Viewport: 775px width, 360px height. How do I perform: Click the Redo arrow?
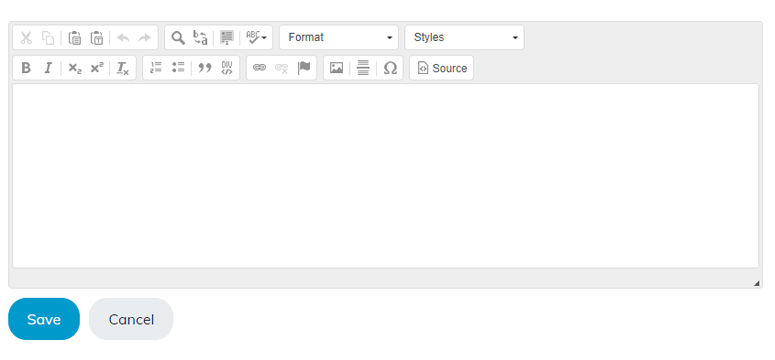coord(144,38)
